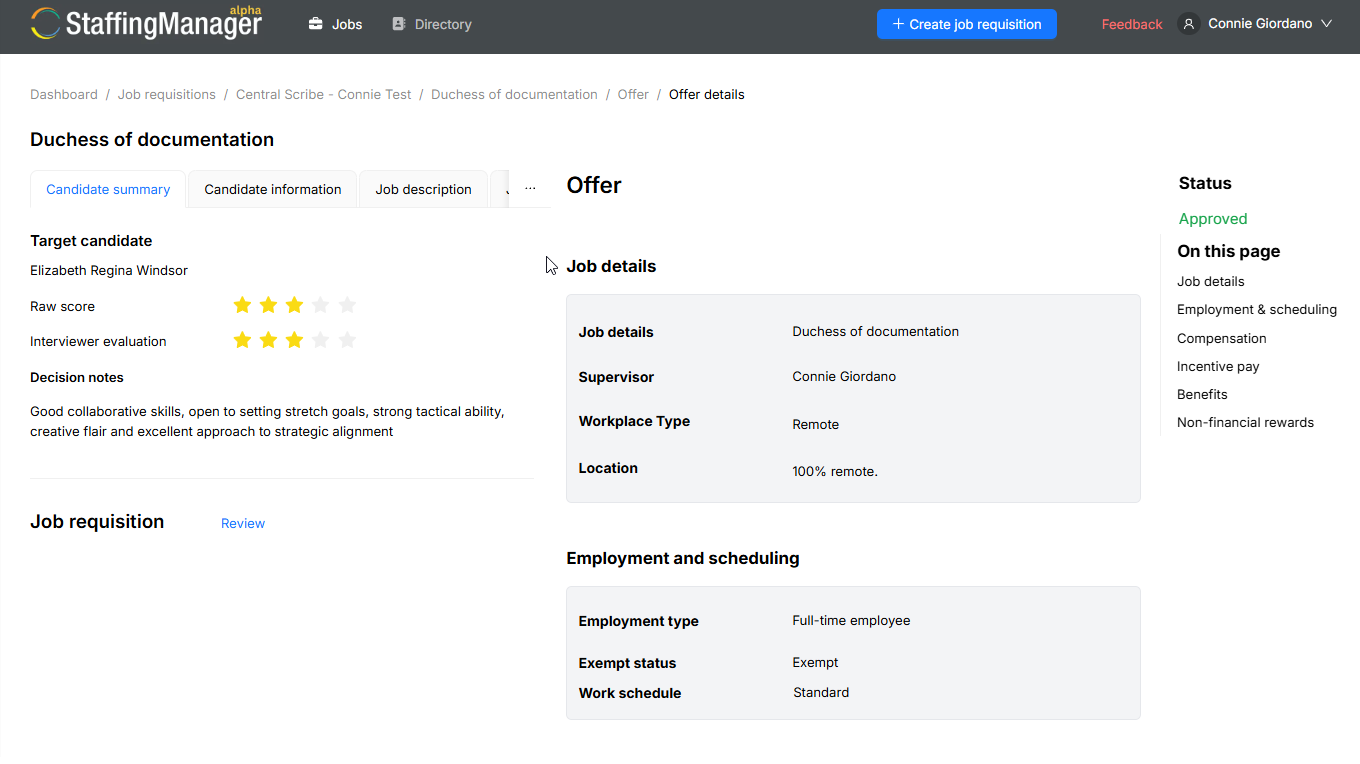Click the third Interviewer evaluation star
The height and width of the screenshot is (764, 1360).
pyautogui.click(x=294, y=340)
